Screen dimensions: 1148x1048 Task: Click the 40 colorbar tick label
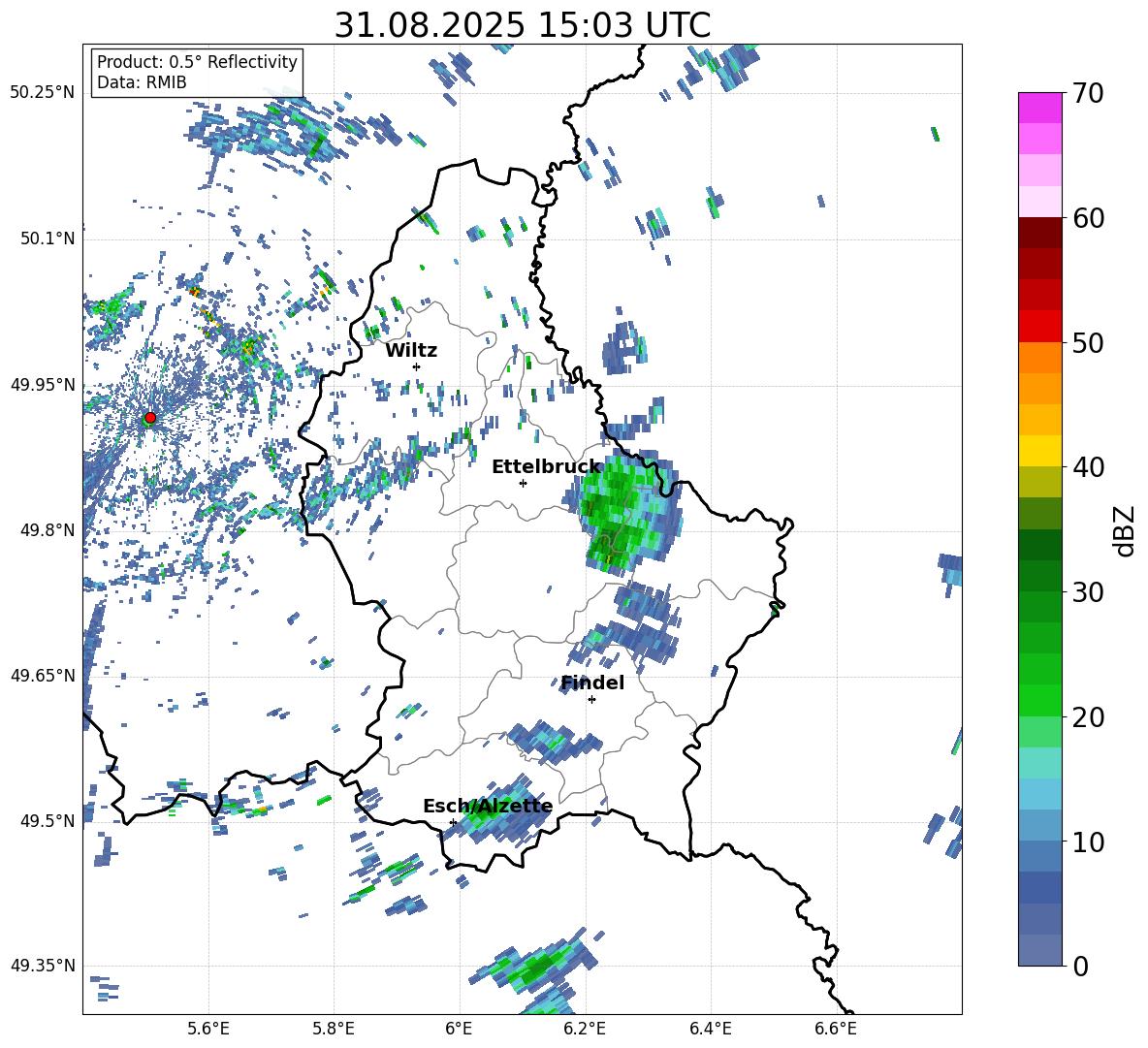[1088, 467]
